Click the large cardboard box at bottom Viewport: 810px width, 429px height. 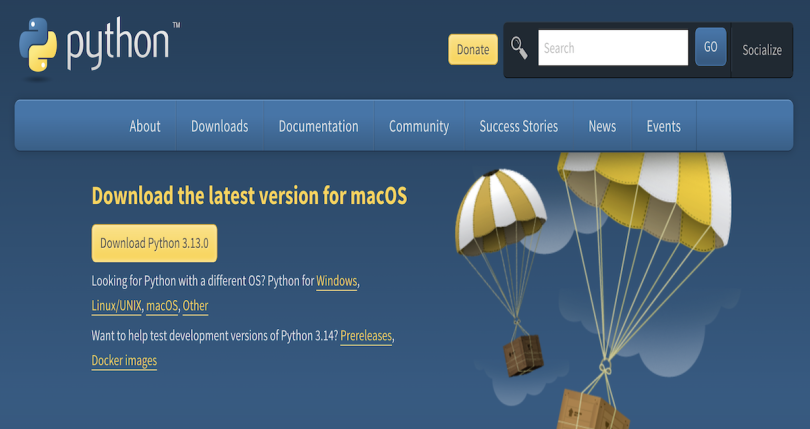593,408
